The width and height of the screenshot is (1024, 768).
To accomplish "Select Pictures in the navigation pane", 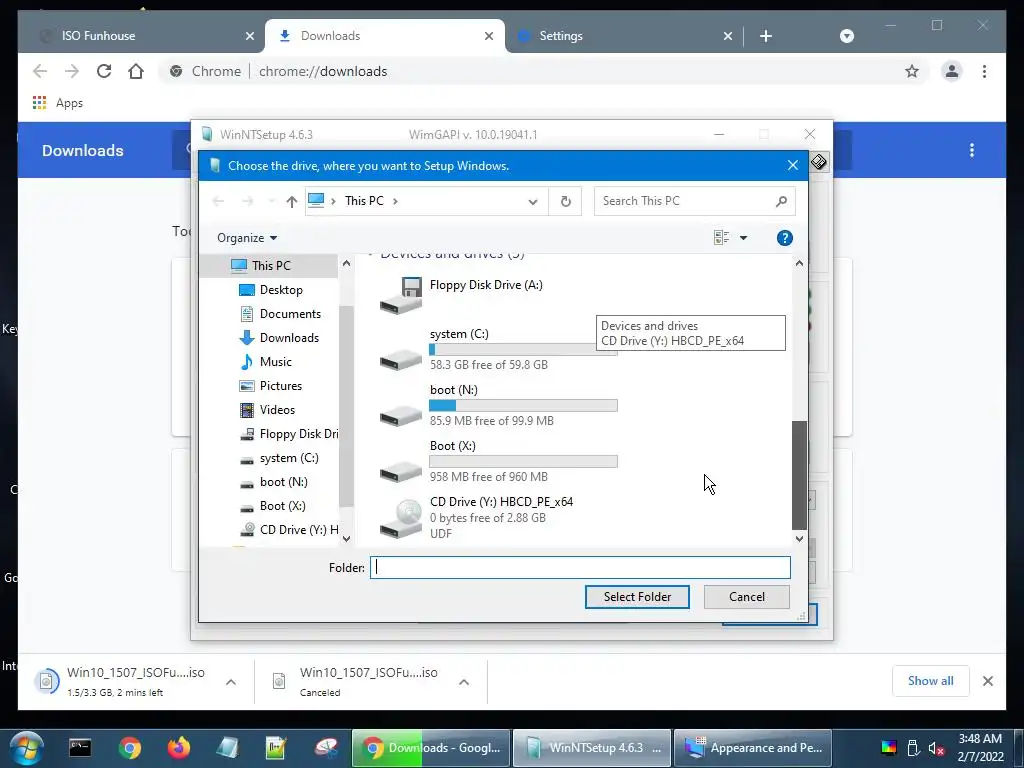I will 280,386.
